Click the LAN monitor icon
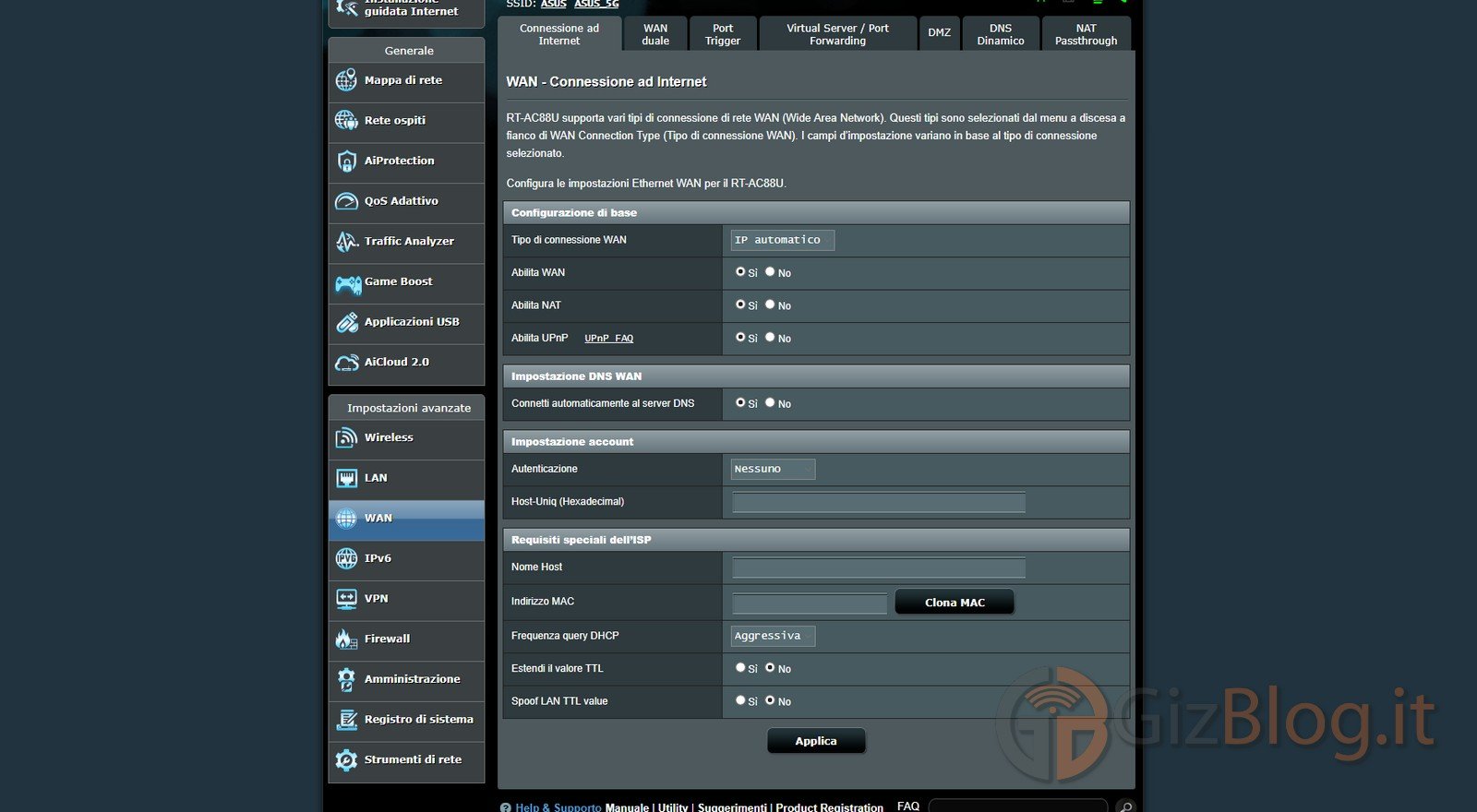Viewport: 1477px width, 812px height. click(346, 478)
